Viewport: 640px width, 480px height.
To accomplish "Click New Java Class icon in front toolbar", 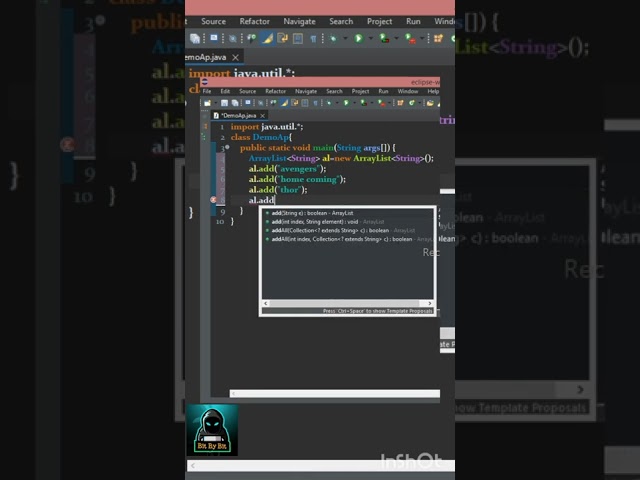I will 412,103.
